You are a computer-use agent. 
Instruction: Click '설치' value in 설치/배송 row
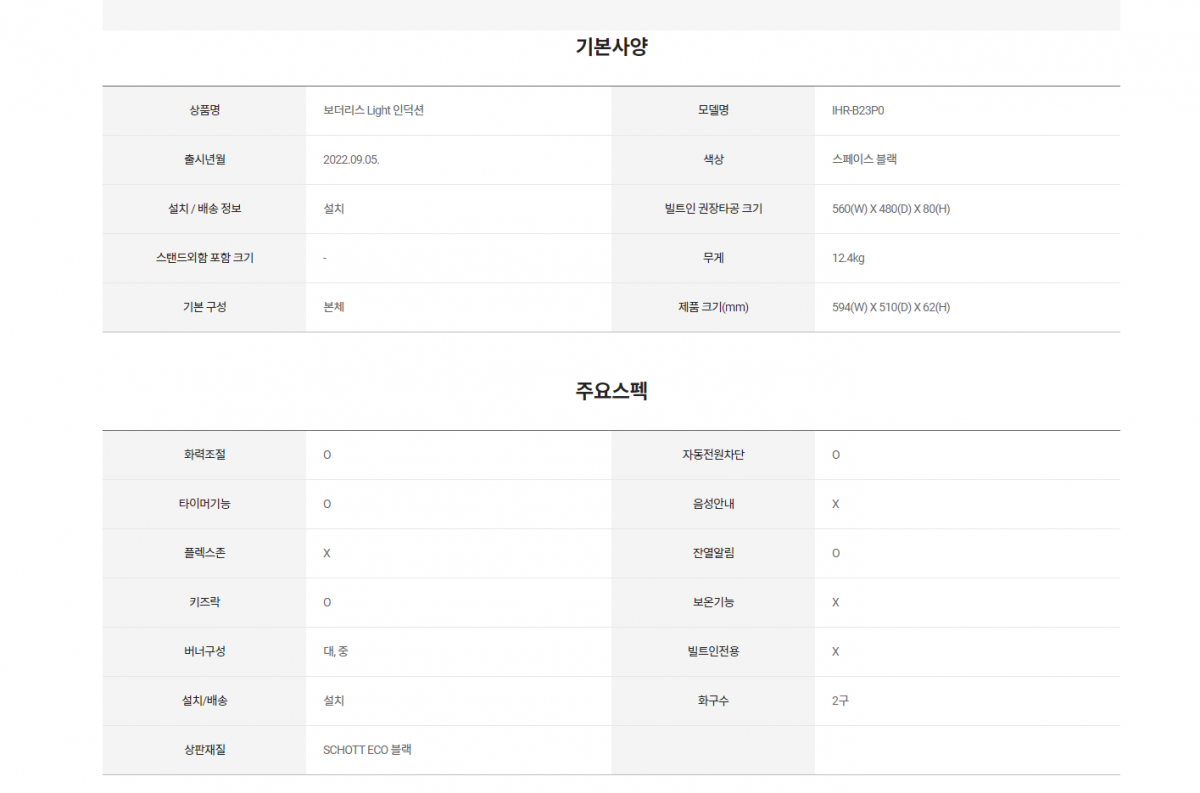[x=334, y=701]
